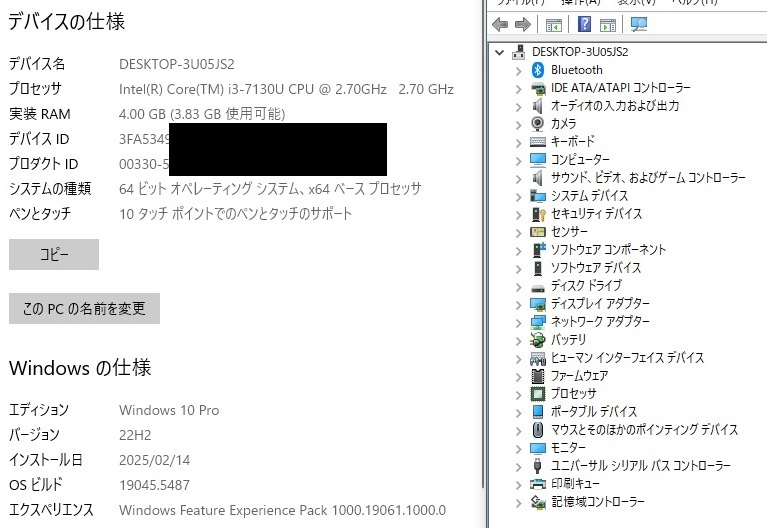This screenshot has height=528, width=767.
Task: Click the デバイスの仕様 heading
Action: click(67, 22)
